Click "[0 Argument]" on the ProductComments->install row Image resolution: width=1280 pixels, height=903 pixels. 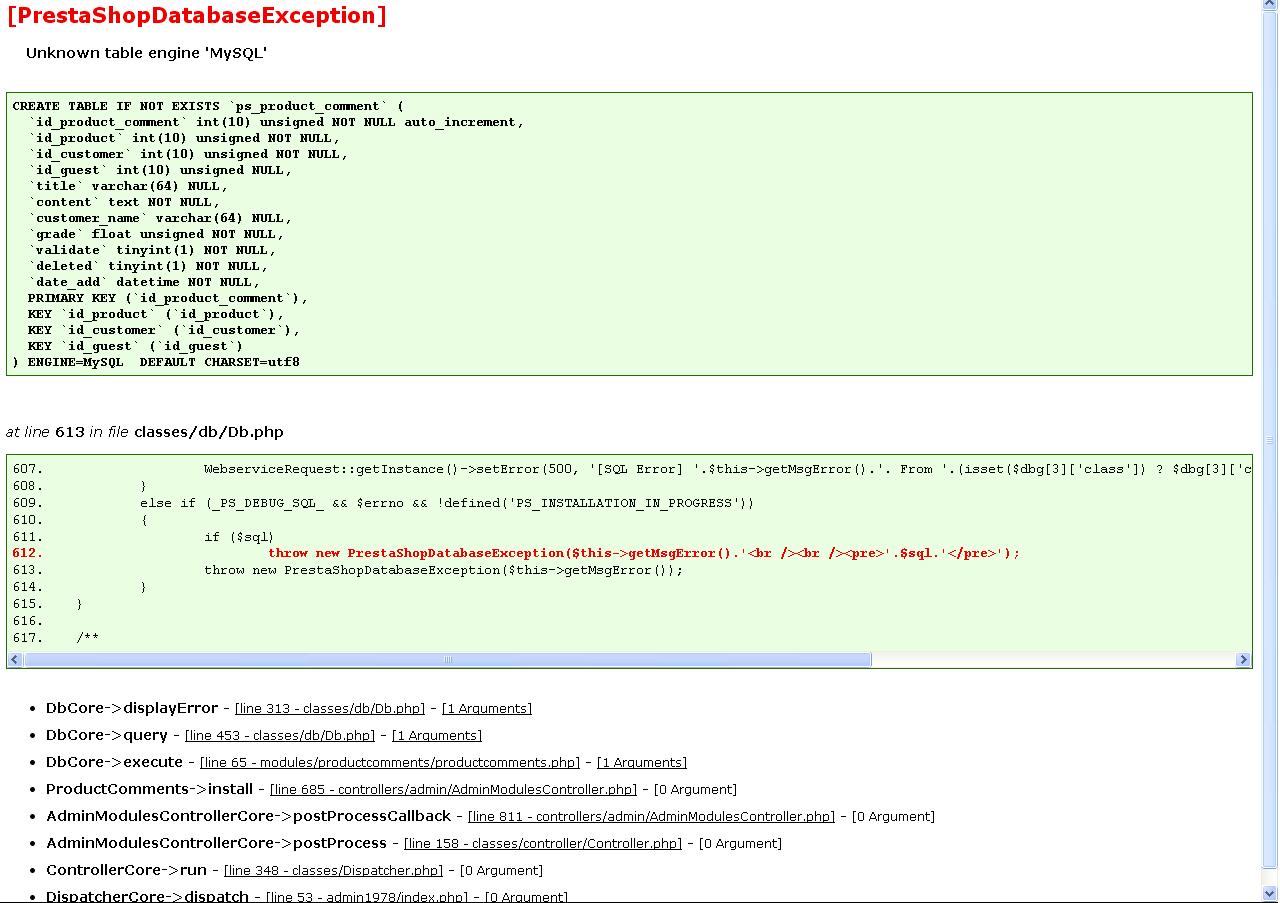[695, 790]
